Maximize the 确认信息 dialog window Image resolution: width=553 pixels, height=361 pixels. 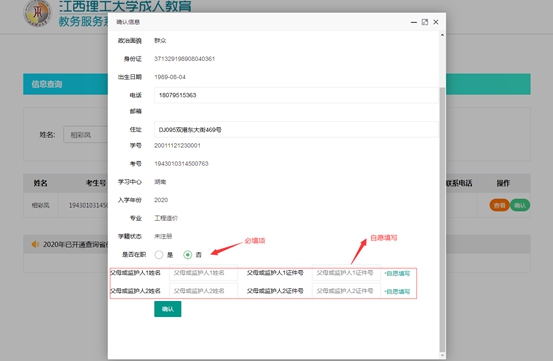(425, 22)
